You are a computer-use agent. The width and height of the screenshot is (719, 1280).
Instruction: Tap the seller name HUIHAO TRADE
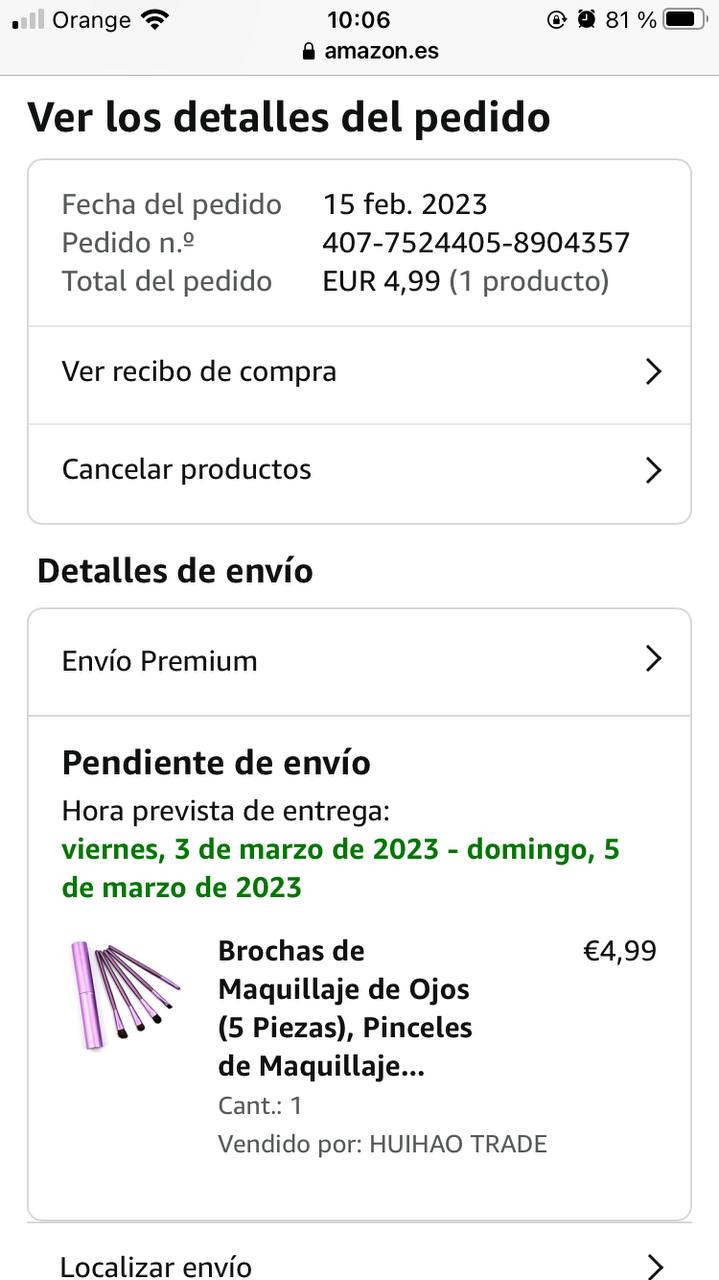coord(458,1144)
